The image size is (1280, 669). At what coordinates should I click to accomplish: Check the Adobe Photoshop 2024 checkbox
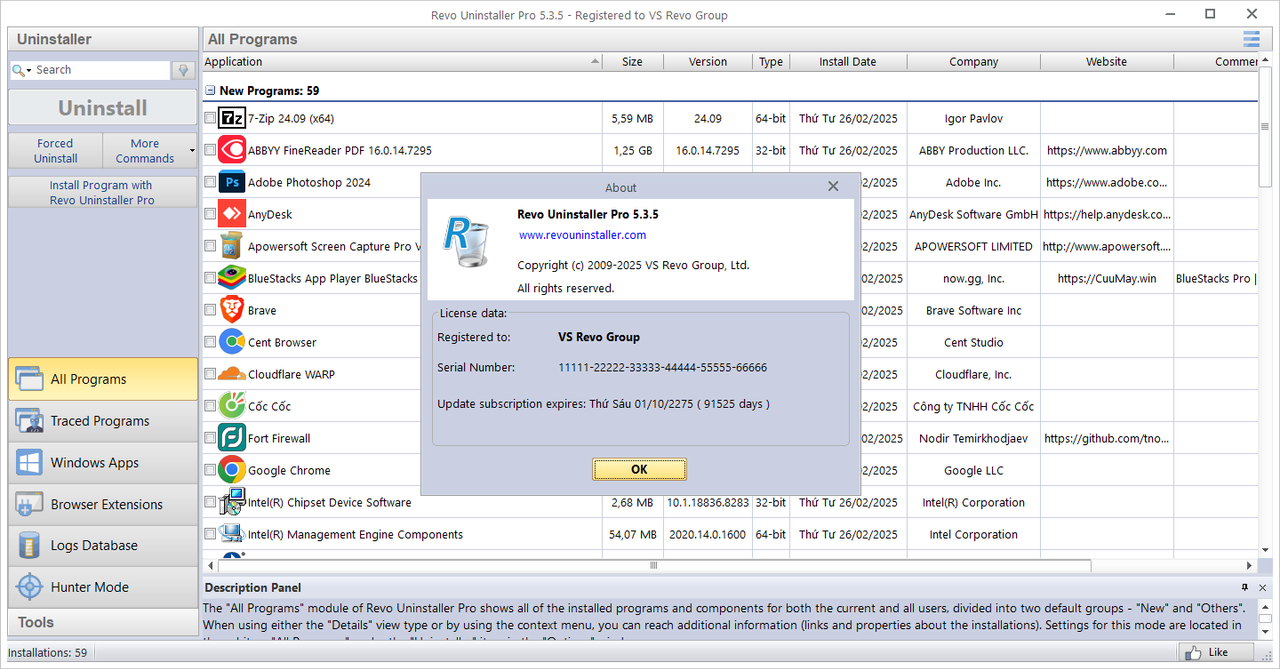[210, 182]
